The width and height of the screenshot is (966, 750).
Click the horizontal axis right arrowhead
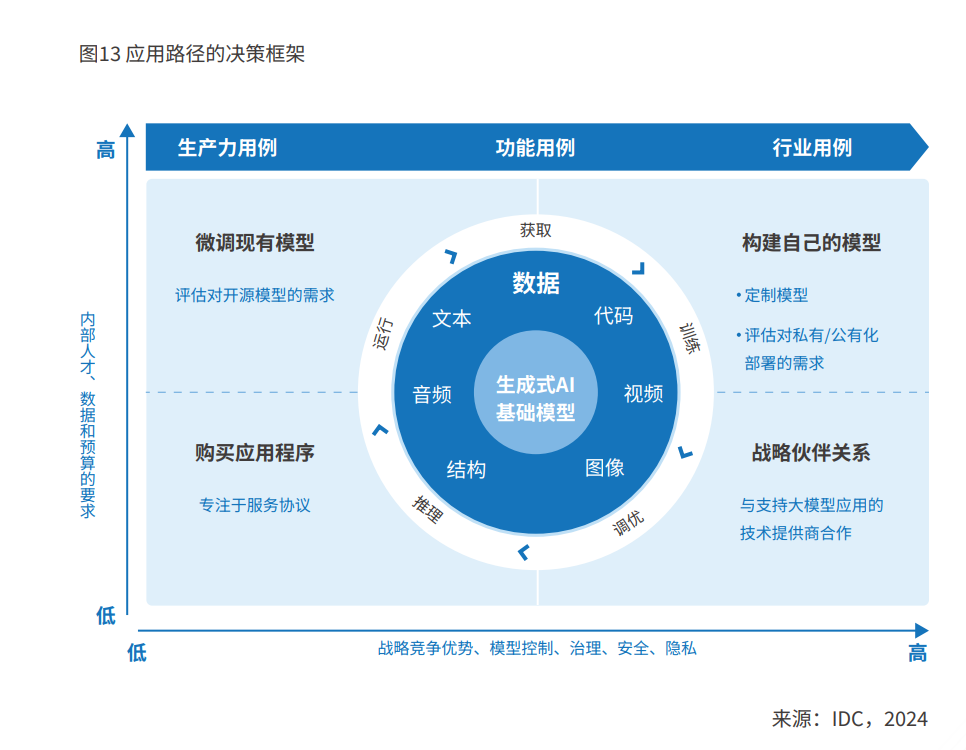coord(920,630)
